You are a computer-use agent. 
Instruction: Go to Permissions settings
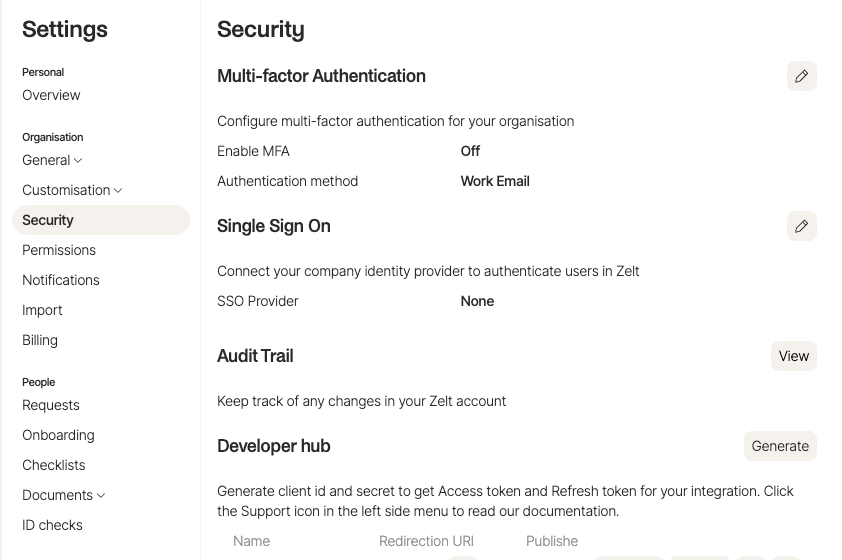click(x=59, y=250)
